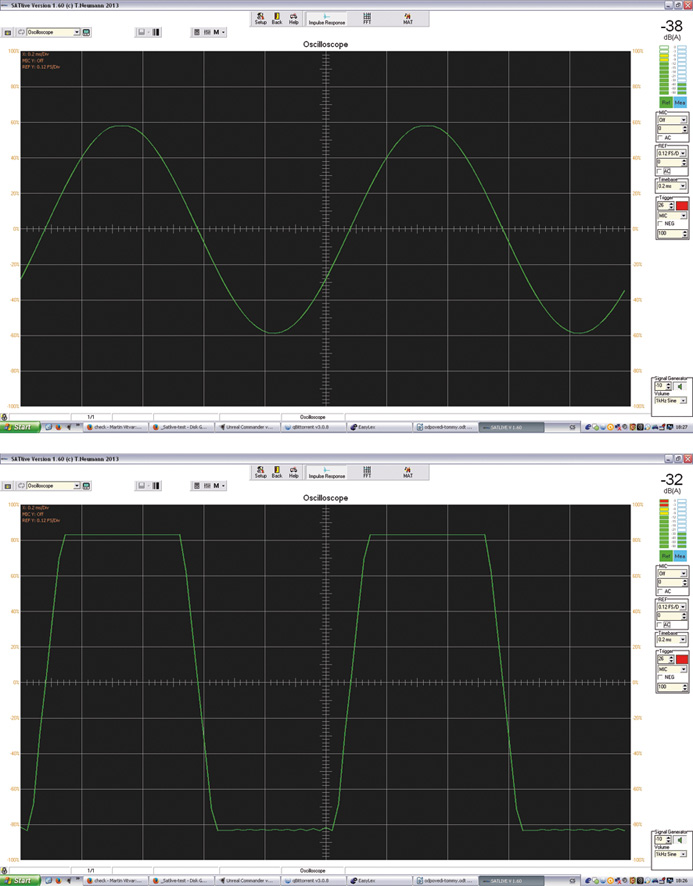Open Setup in the -32 dB(A) window

(261, 472)
